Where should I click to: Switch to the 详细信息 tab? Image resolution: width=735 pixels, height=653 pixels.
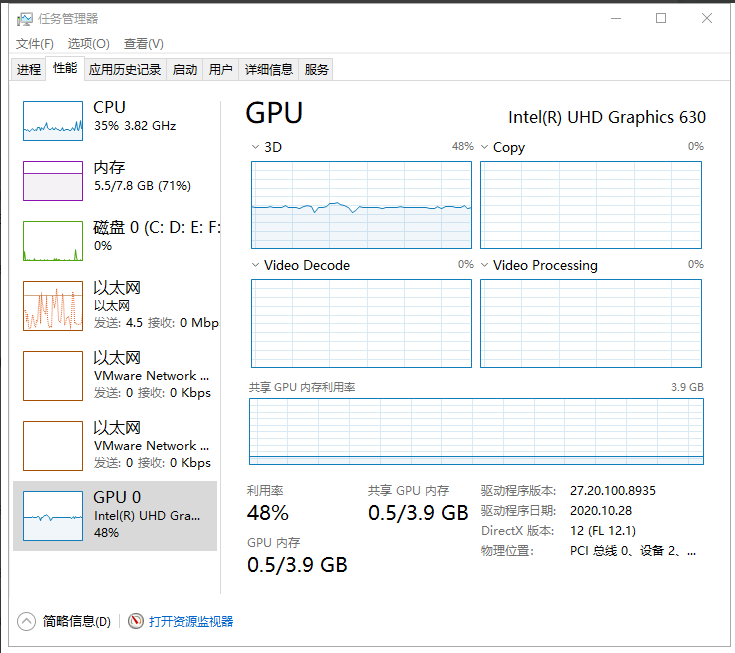pyautogui.click(x=269, y=69)
